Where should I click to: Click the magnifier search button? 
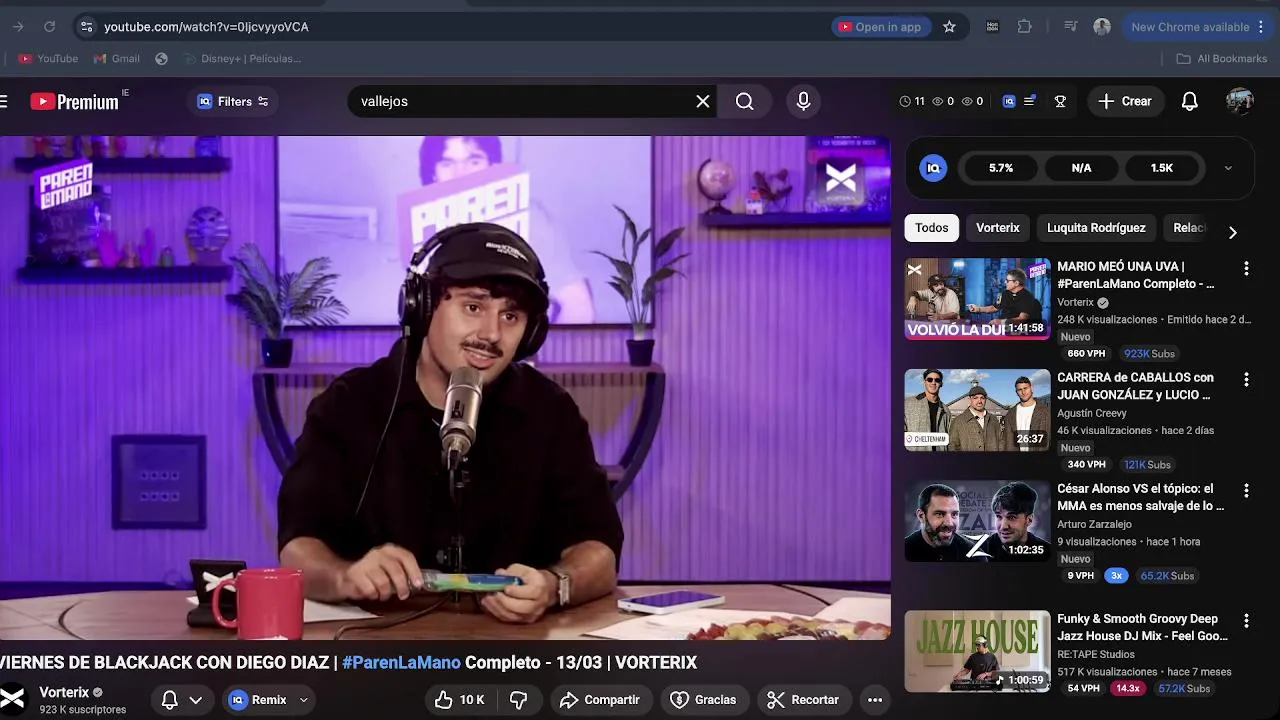pos(745,101)
